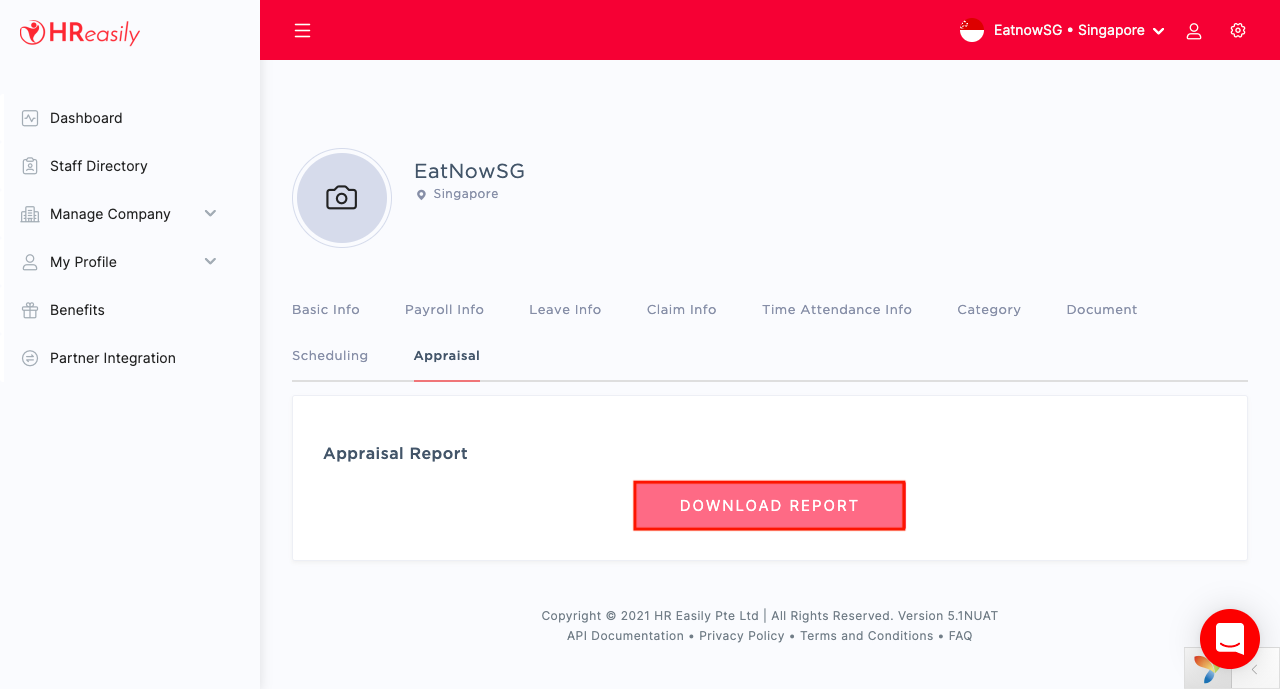Click the user account icon
Image resolution: width=1280 pixels, height=689 pixels.
1193,31
